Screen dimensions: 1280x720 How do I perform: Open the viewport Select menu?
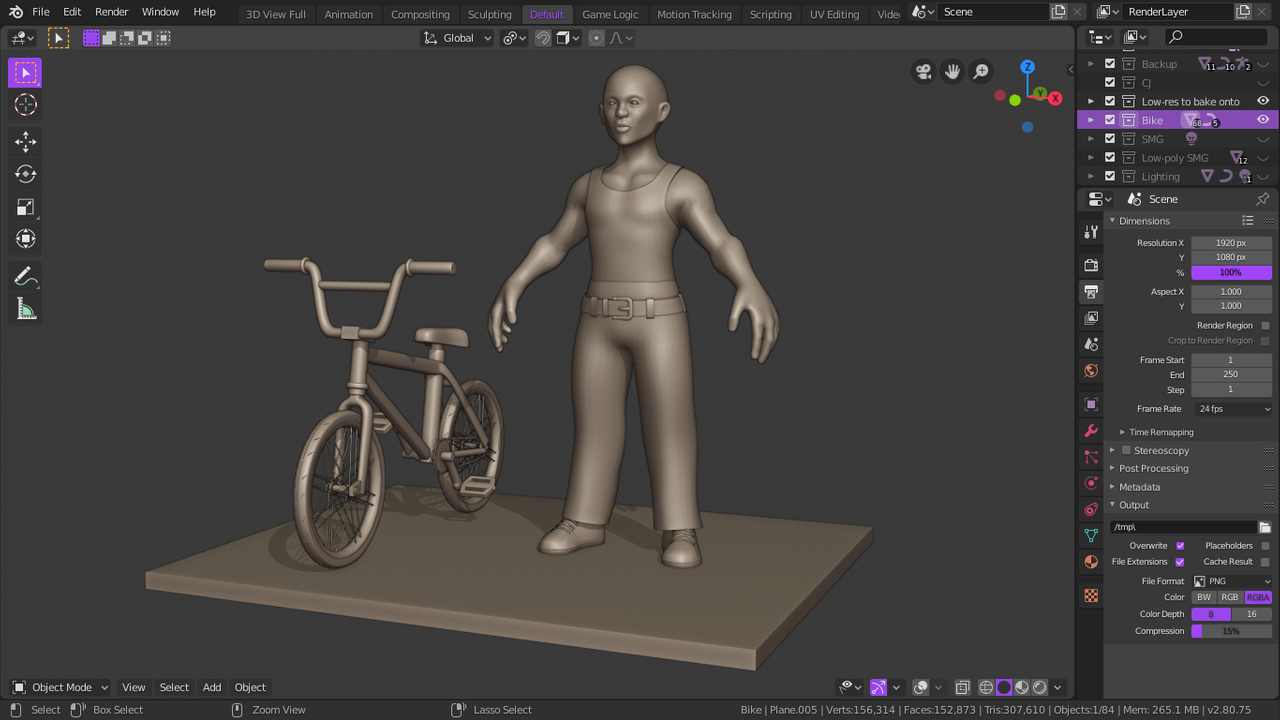point(174,687)
